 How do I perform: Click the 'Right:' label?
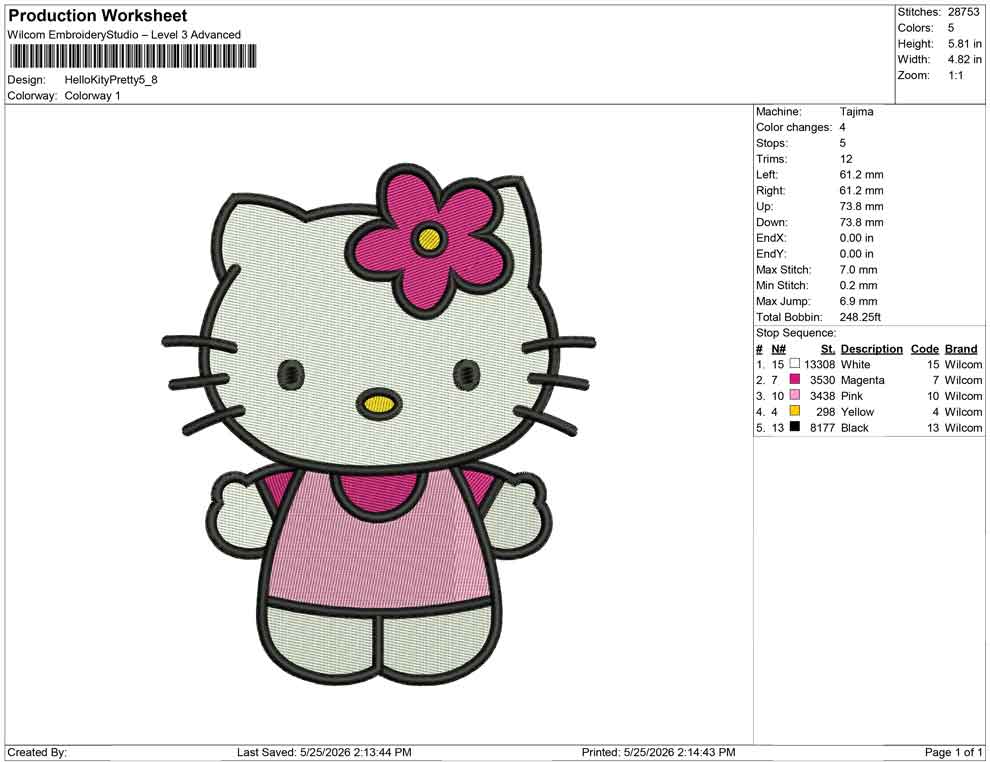tap(771, 191)
